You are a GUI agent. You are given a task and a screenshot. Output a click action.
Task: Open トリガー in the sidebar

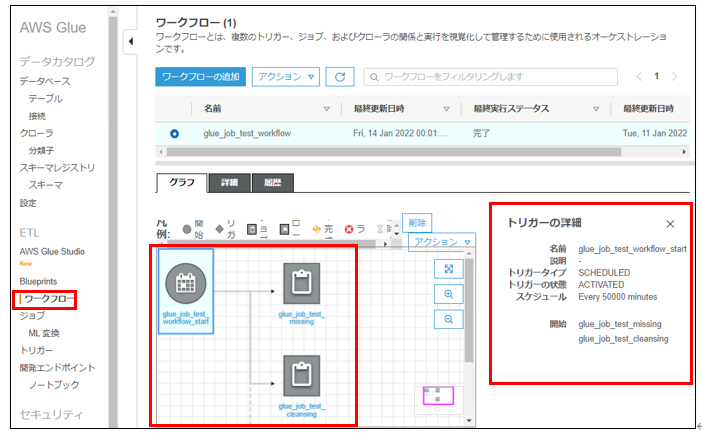pos(36,350)
